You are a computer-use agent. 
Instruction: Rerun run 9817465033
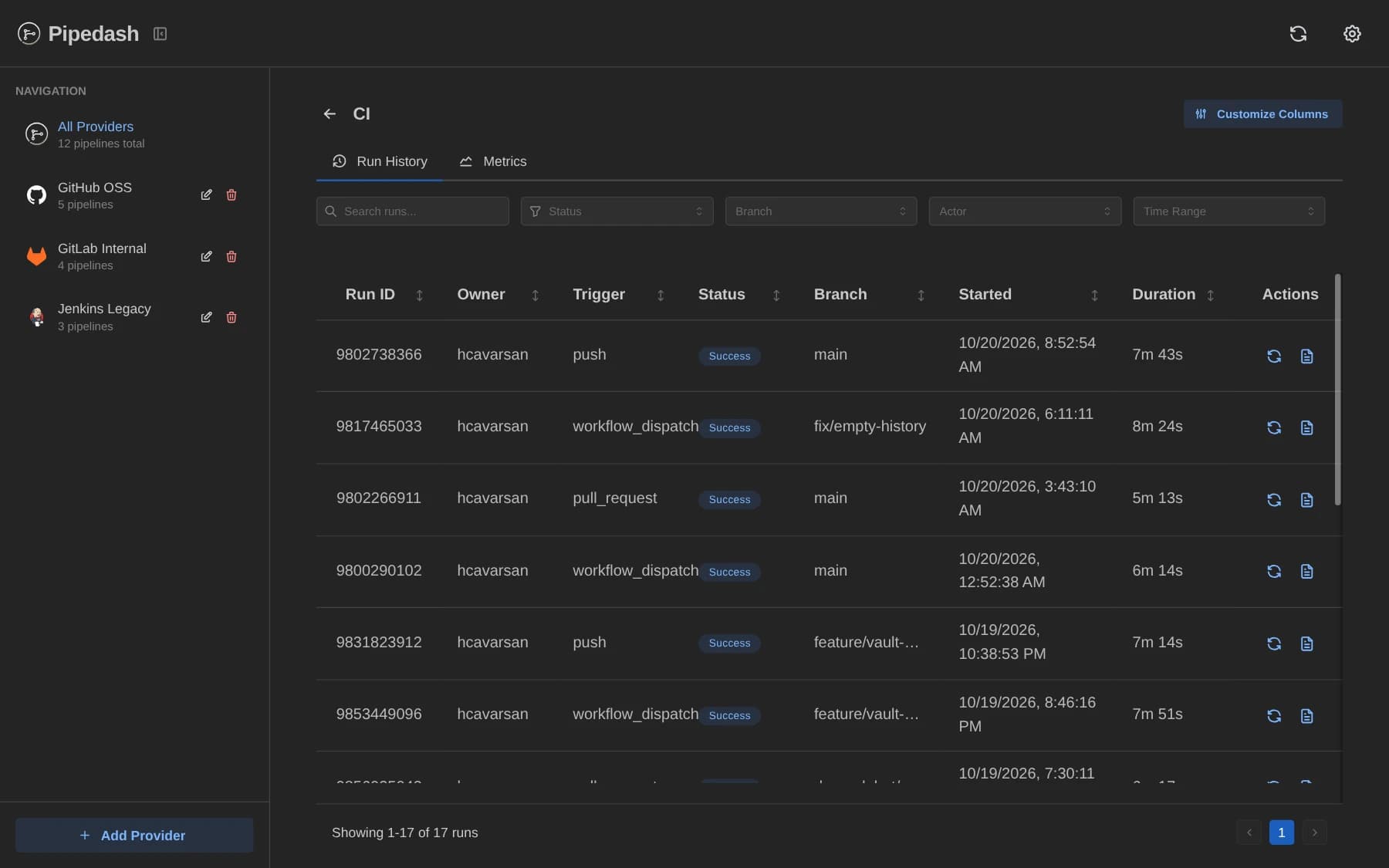coord(1274,427)
